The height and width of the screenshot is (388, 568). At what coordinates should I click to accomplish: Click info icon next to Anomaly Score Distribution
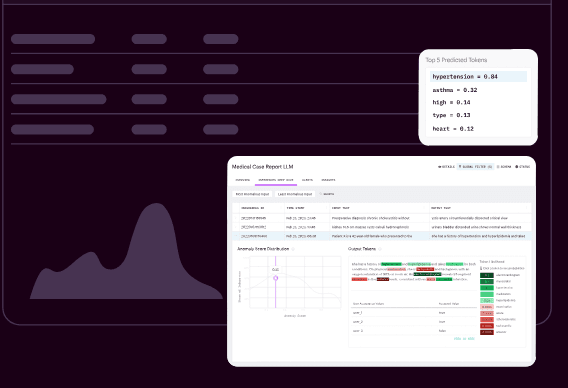point(293,249)
